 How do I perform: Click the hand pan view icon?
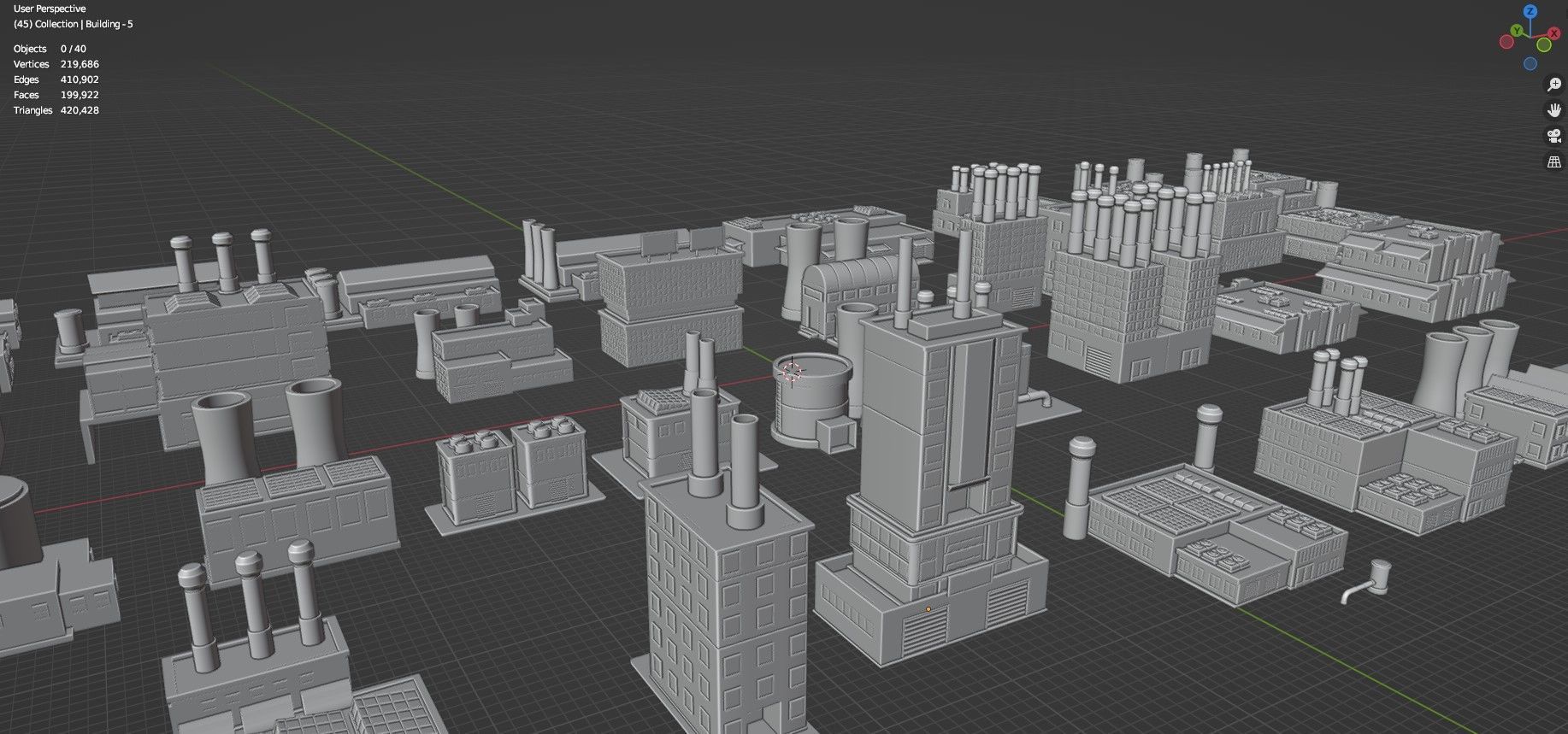pos(1554,110)
